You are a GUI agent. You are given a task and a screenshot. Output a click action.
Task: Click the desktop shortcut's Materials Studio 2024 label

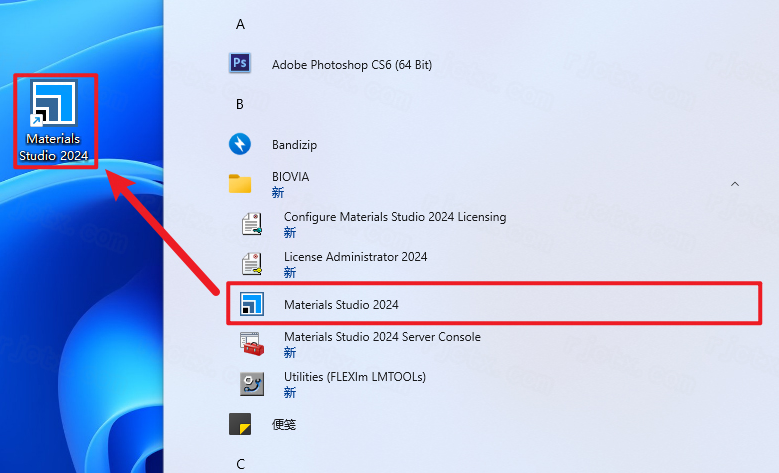54,147
